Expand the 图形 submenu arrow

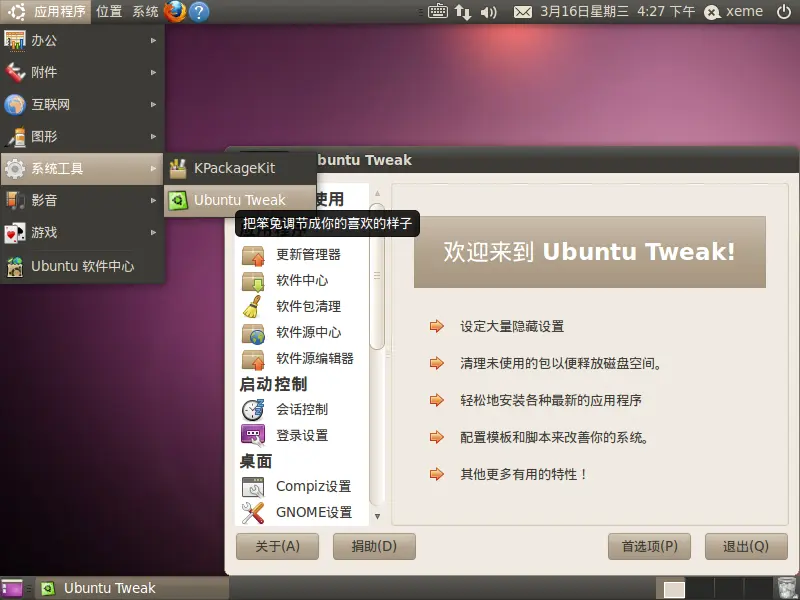tap(154, 137)
